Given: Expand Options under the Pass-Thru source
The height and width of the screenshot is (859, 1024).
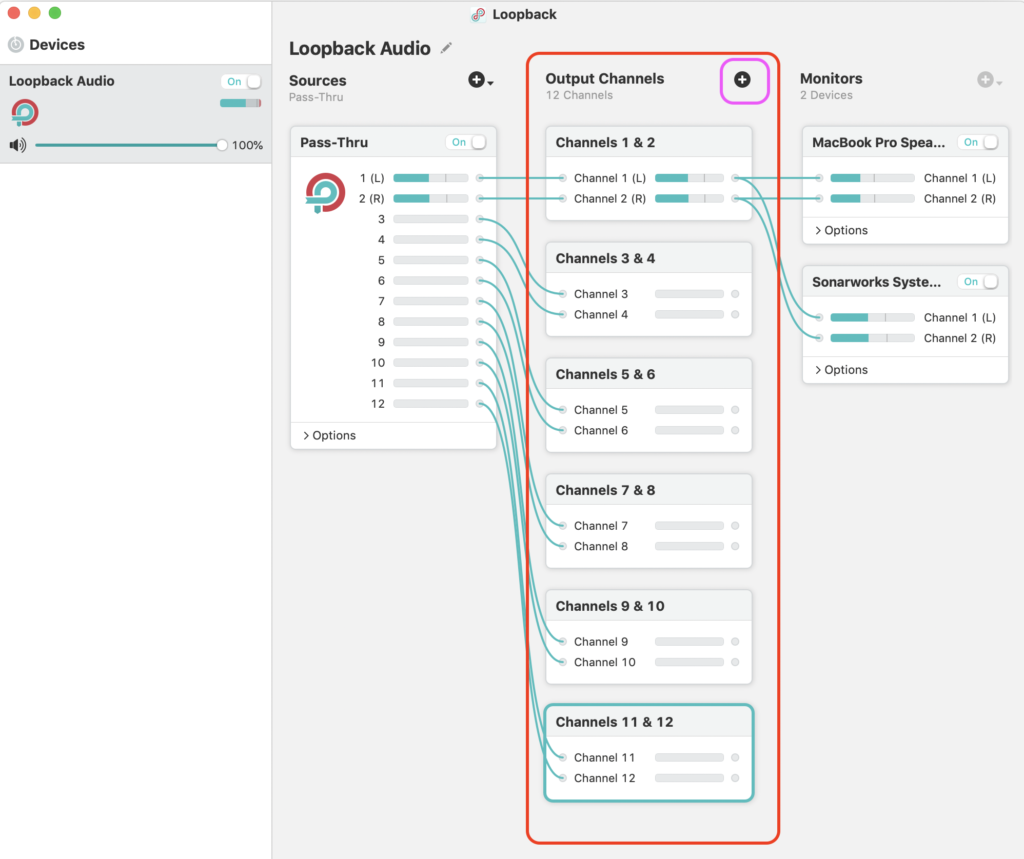Looking at the screenshot, I should [329, 436].
